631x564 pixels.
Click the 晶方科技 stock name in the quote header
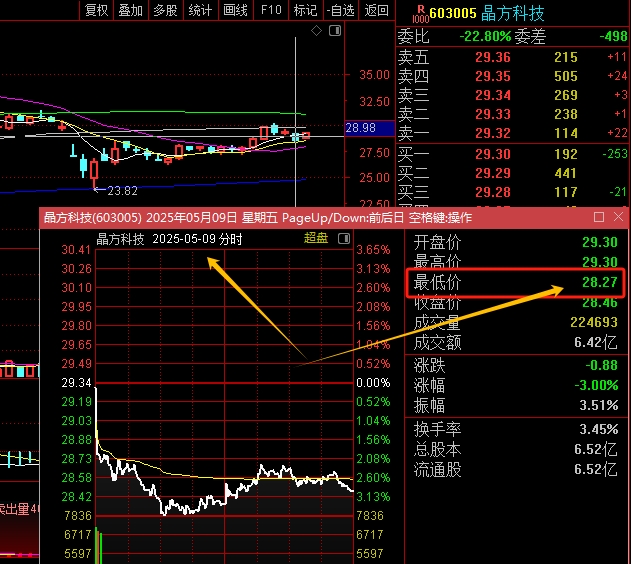coord(512,13)
